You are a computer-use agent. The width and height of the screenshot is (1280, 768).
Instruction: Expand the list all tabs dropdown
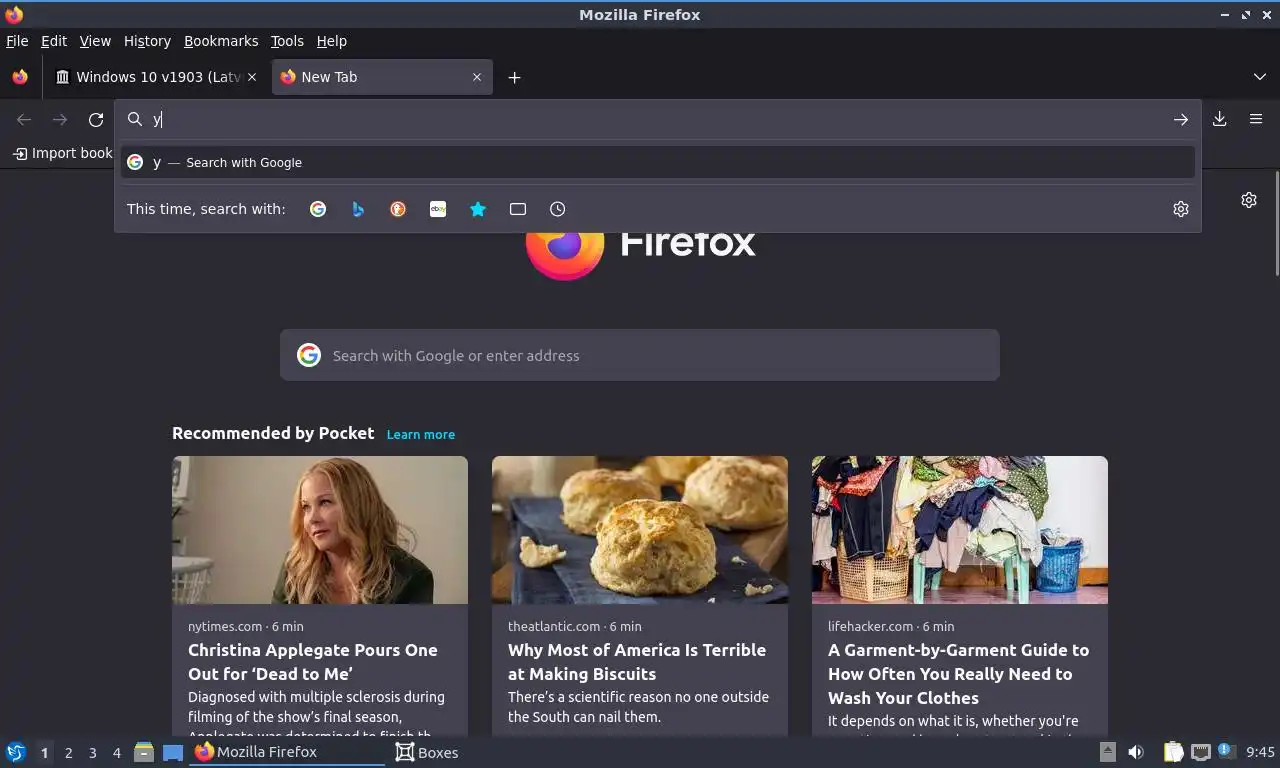click(1260, 77)
